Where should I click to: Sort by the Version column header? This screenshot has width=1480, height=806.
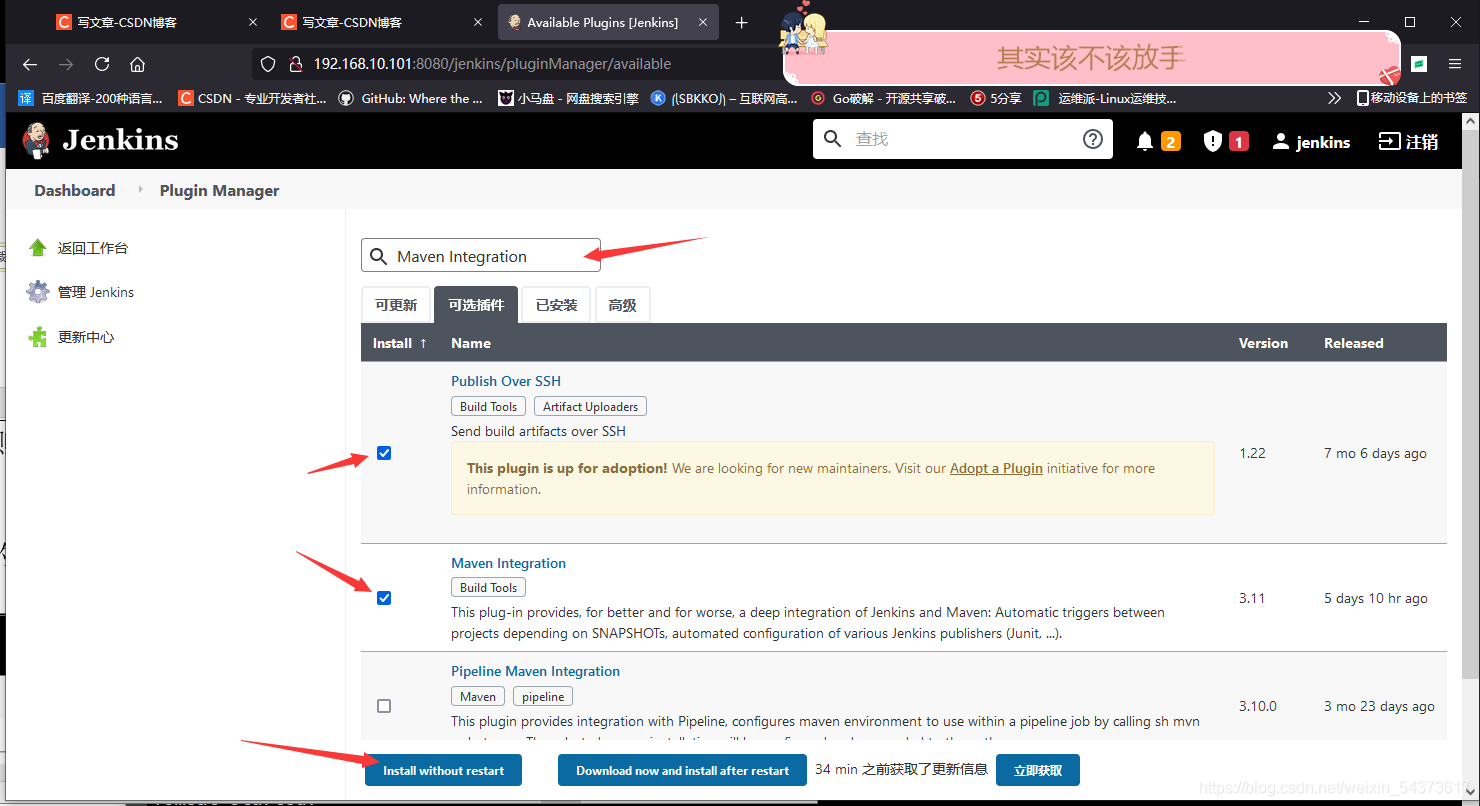[1263, 343]
